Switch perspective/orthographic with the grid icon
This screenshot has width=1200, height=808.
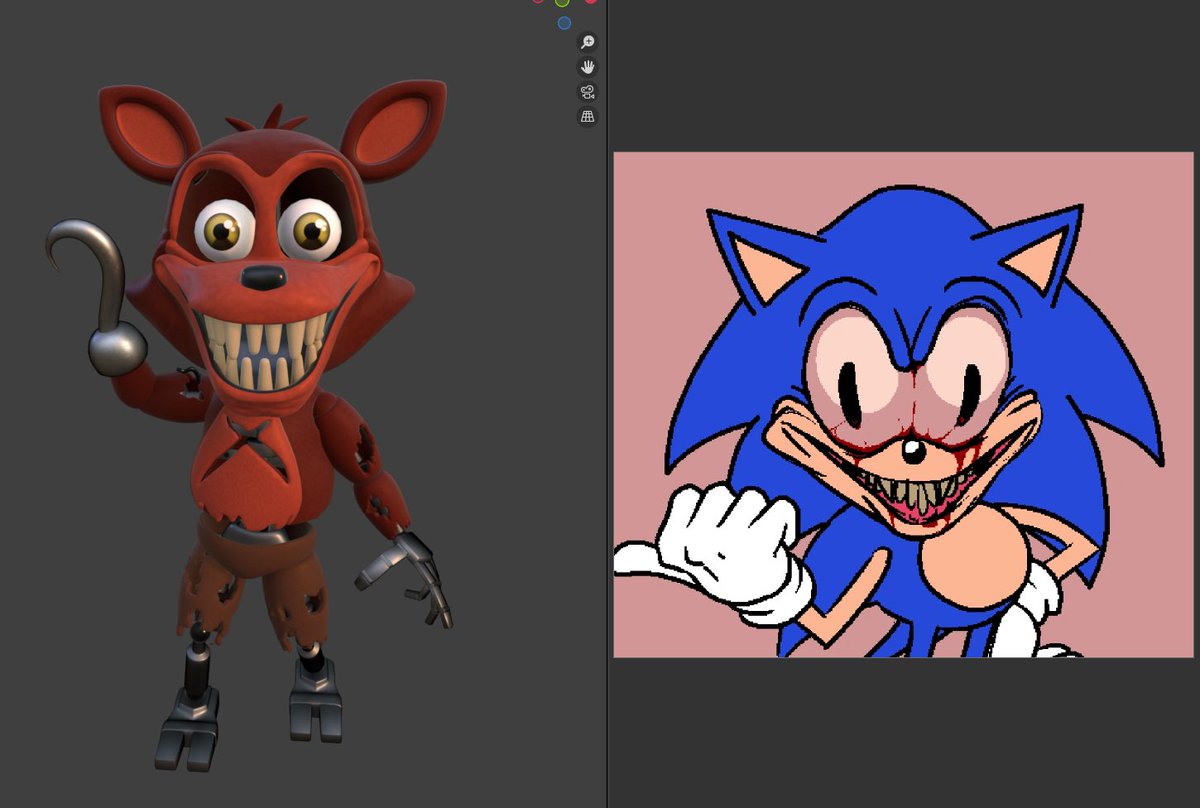[588, 117]
